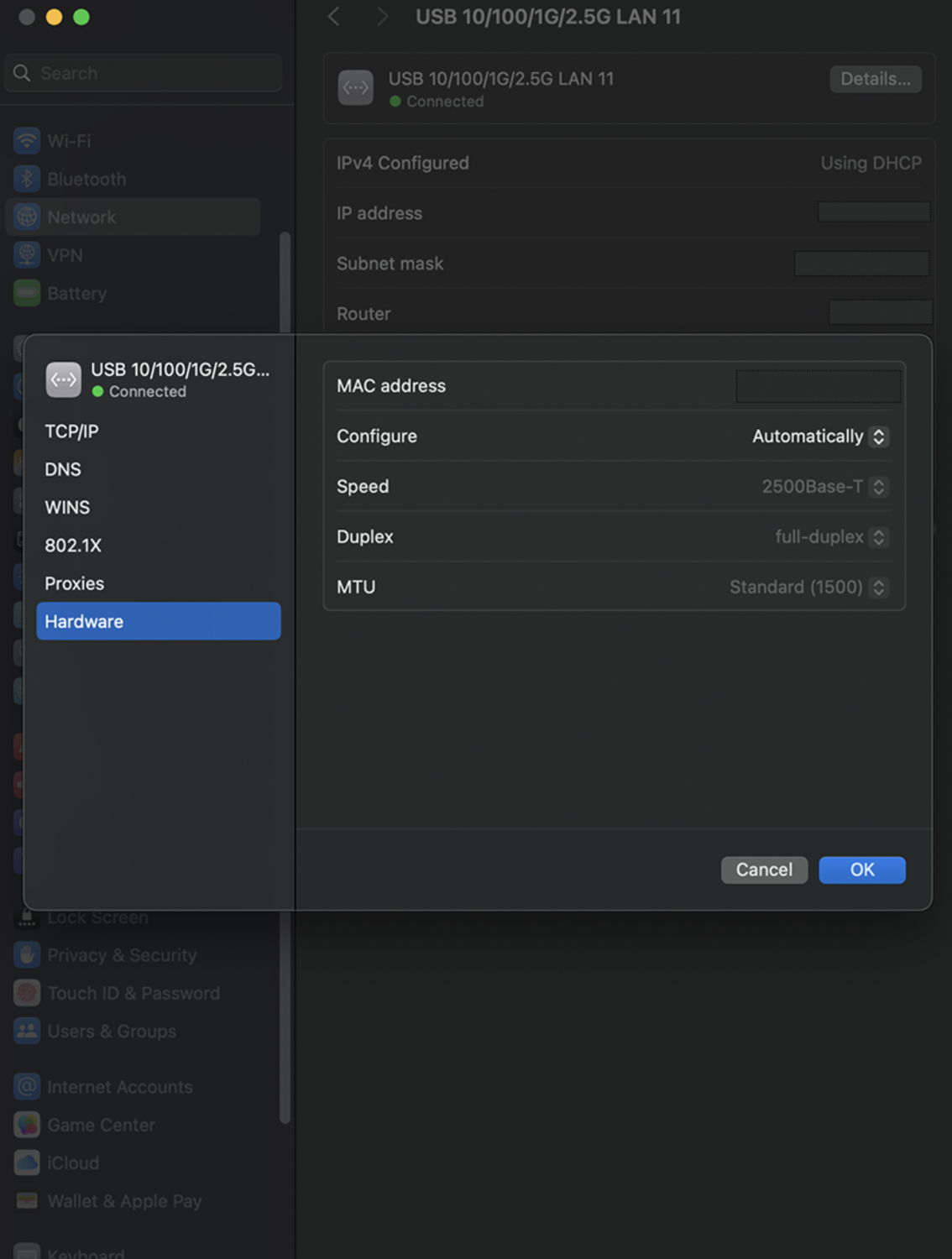Open Bluetooth settings from sidebar
952x1259 pixels.
click(x=26, y=179)
